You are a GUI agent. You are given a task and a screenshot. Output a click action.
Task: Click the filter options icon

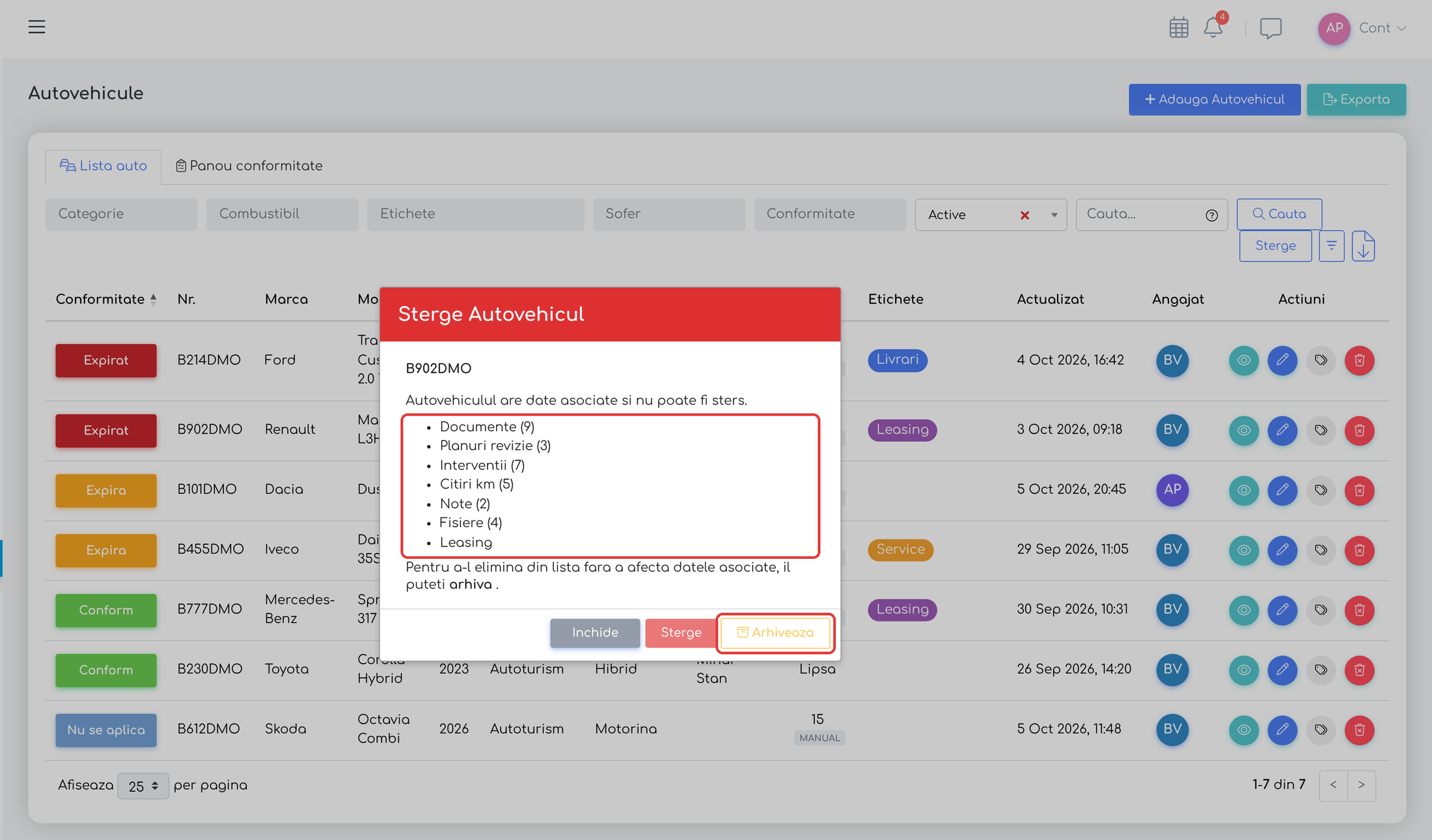(x=1332, y=246)
